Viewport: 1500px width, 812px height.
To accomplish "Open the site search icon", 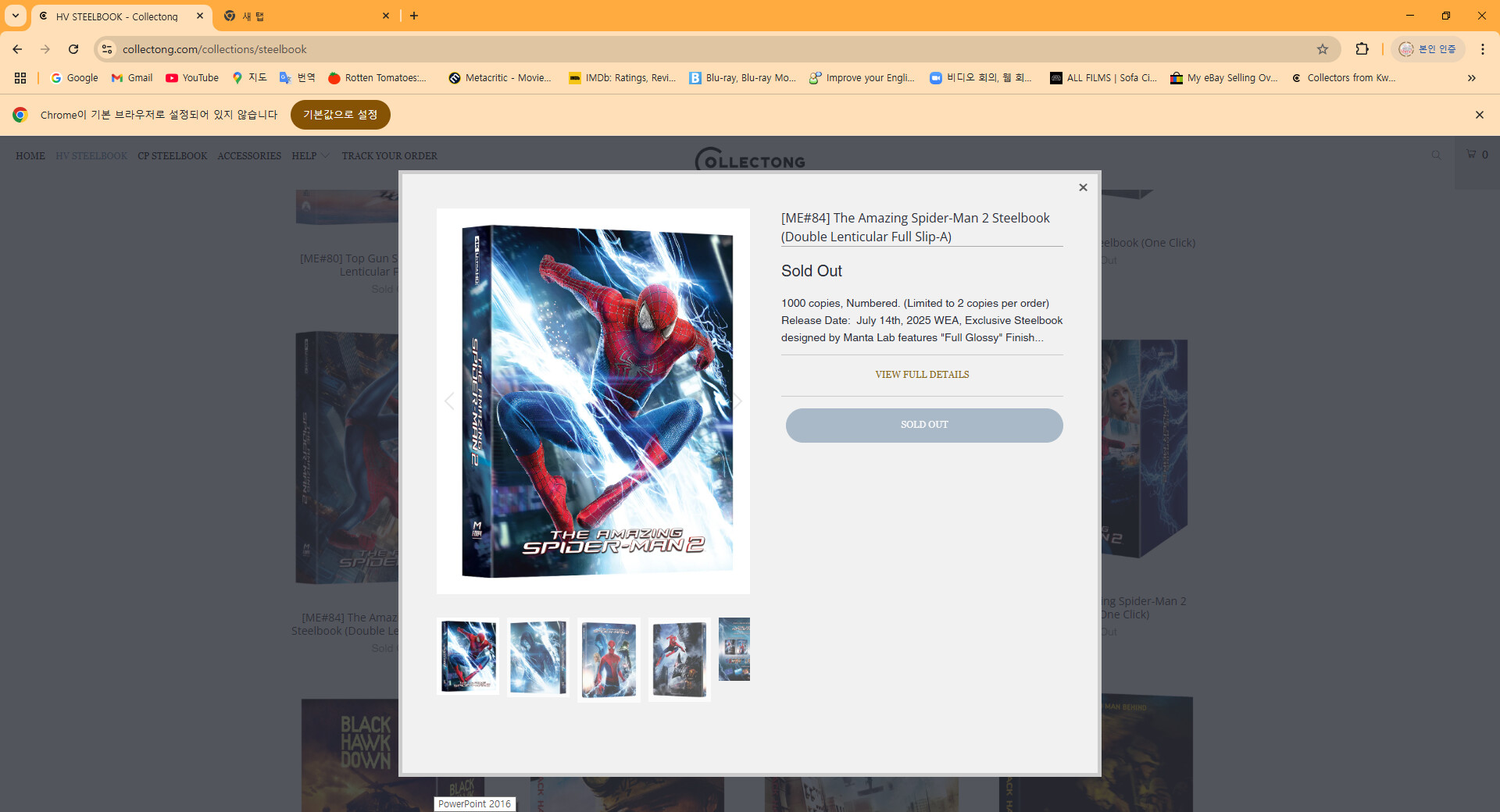I will click(x=1436, y=155).
